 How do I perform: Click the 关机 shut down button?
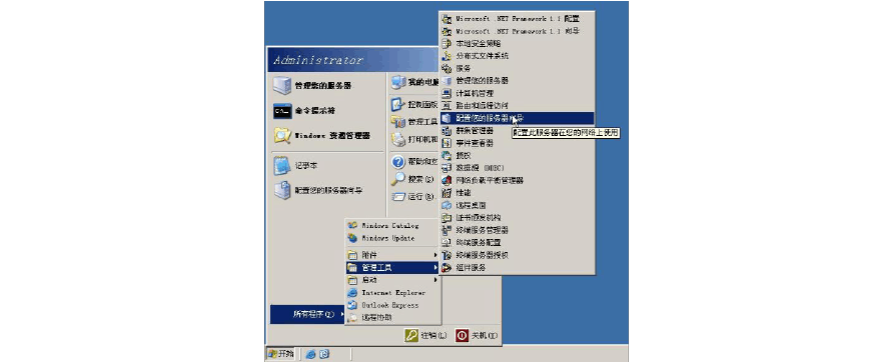477,336
